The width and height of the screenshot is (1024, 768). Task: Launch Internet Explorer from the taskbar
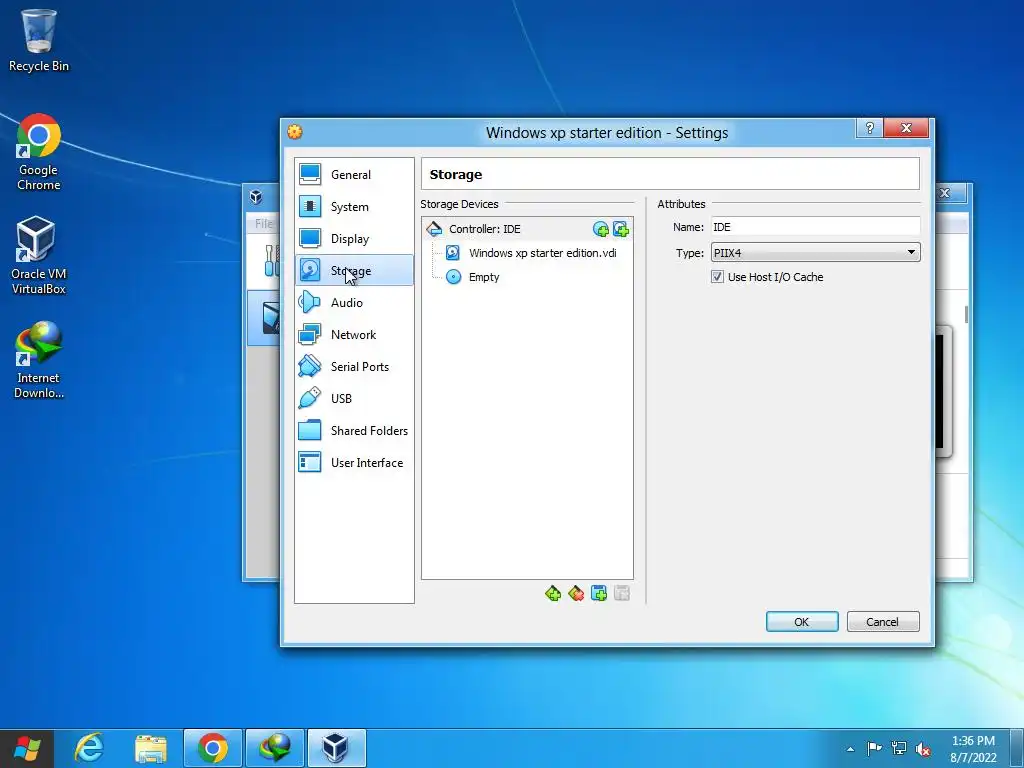(x=89, y=748)
